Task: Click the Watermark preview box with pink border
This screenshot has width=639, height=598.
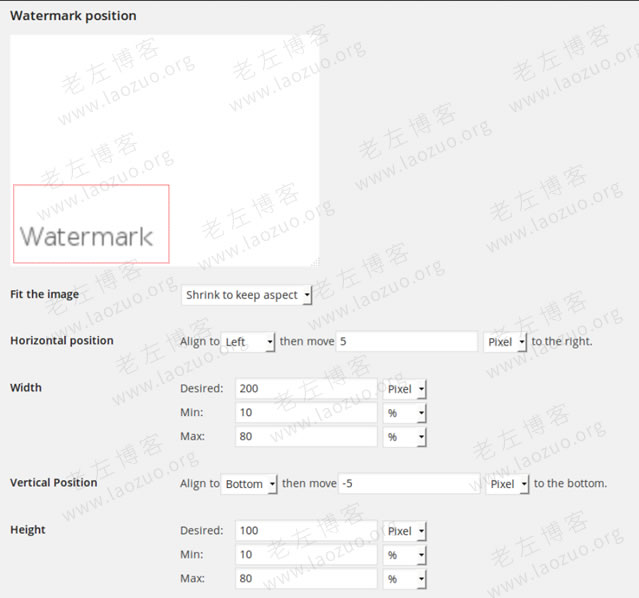Action: click(x=91, y=224)
